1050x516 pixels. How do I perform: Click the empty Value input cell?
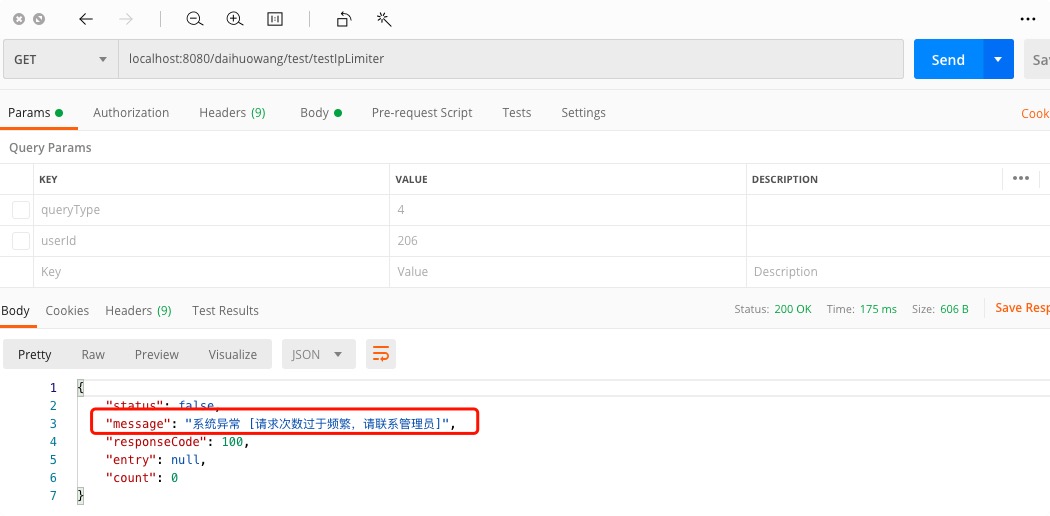(x=568, y=272)
